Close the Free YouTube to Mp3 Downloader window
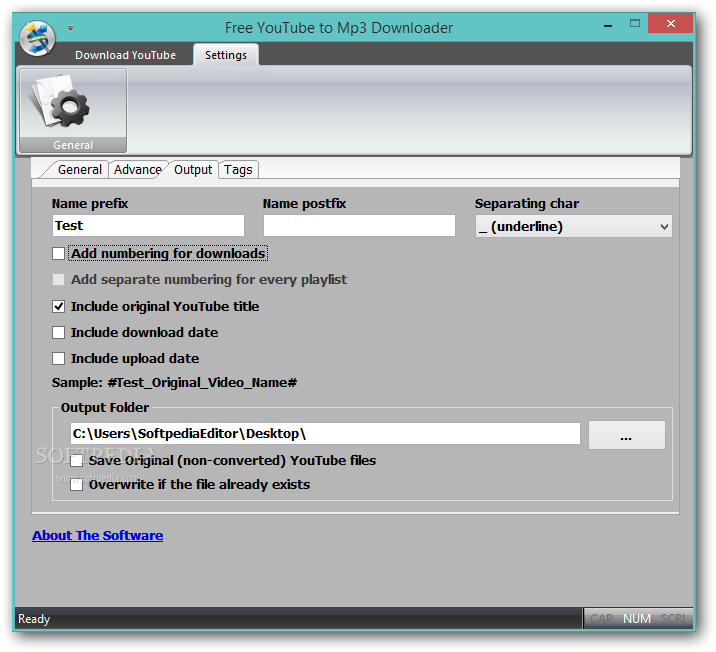This screenshot has height=652, width=716. (670, 24)
